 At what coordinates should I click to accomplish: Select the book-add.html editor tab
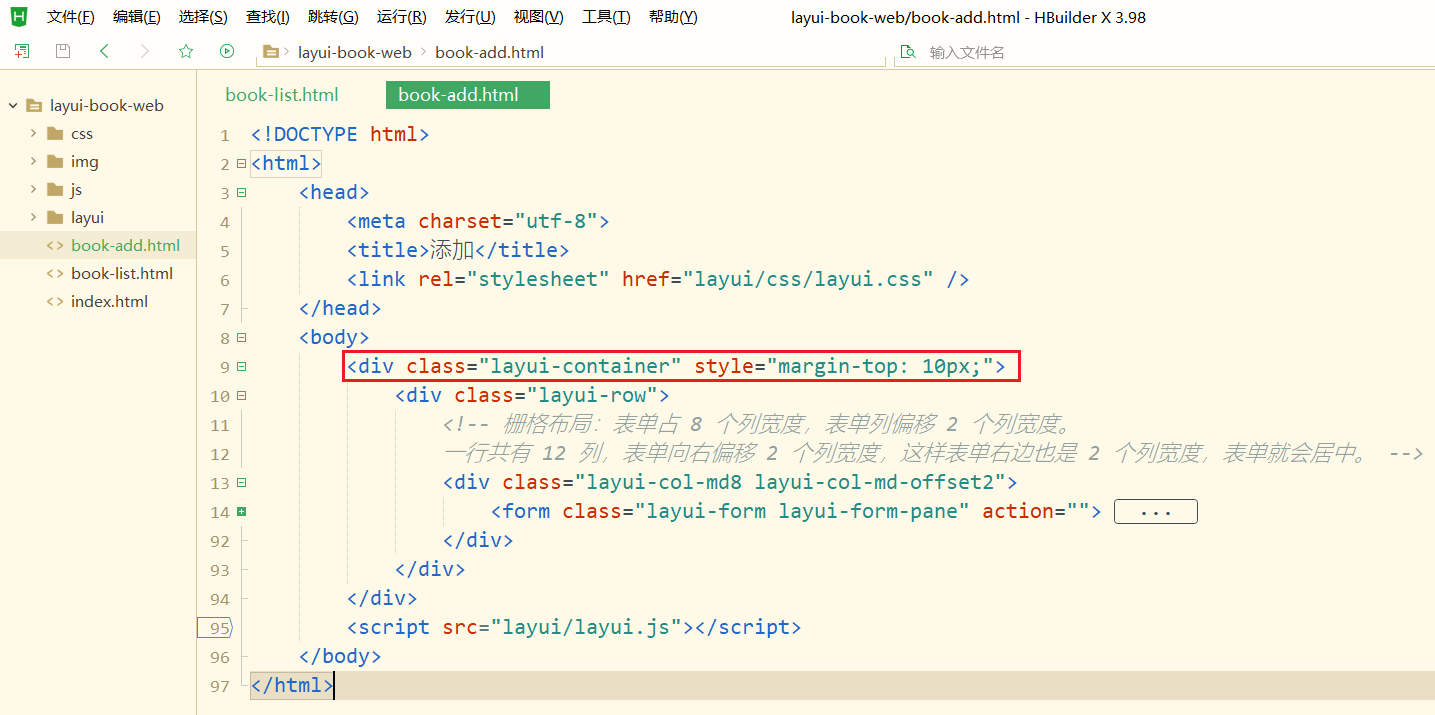click(x=468, y=95)
